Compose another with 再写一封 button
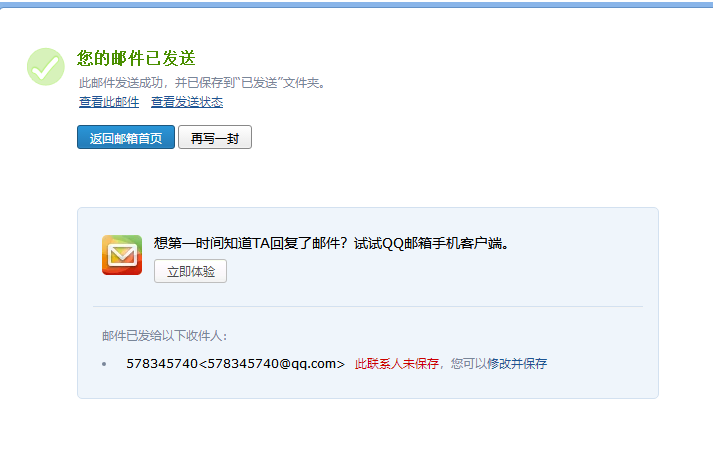This screenshot has width=713, height=457. coord(215,137)
